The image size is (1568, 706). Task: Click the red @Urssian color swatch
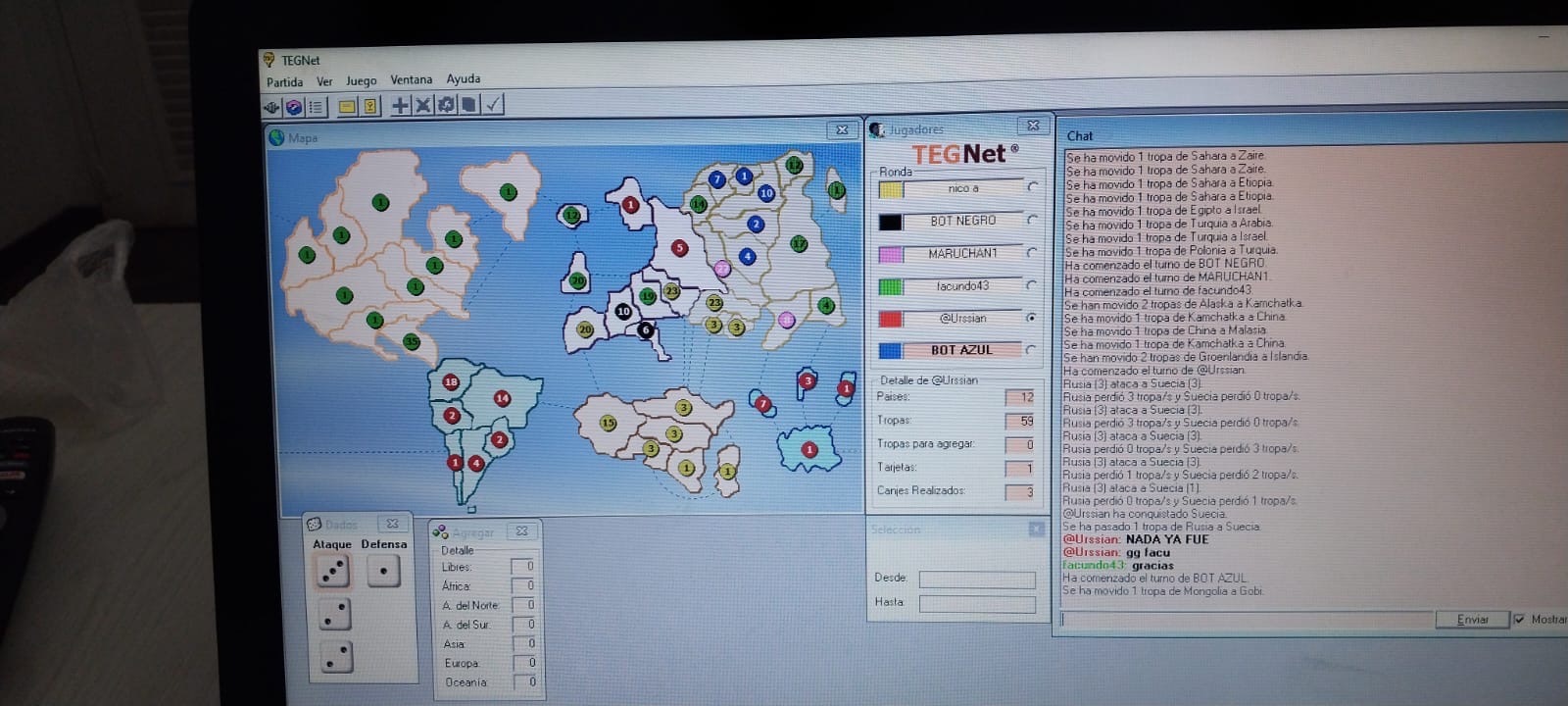coord(890,319)
